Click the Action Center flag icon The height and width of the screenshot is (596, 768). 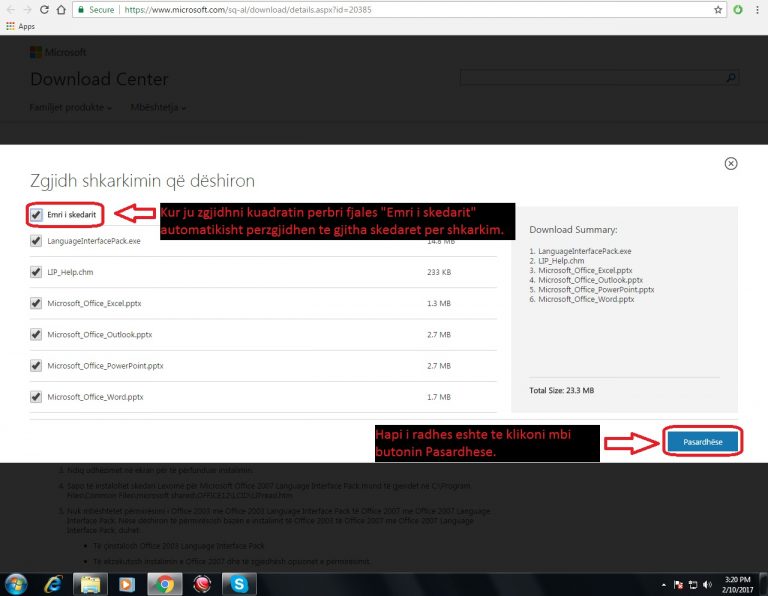click(x=678, y=585)
